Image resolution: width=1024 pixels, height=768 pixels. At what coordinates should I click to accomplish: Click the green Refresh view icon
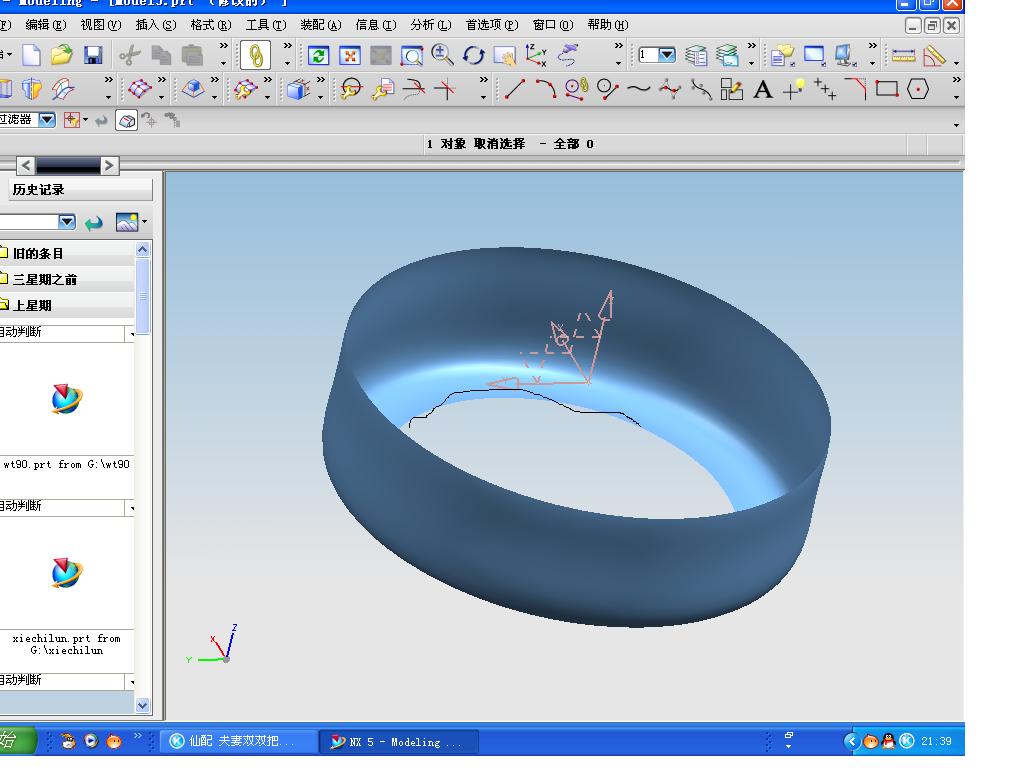pyautogui.click(x=319, y=56)
